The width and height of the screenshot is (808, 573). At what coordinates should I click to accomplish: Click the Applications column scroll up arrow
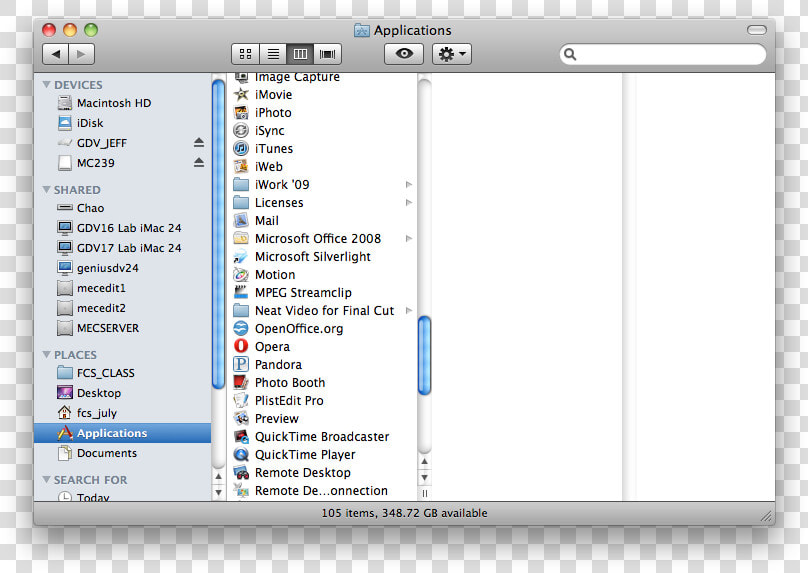click(x=425, y=462)
